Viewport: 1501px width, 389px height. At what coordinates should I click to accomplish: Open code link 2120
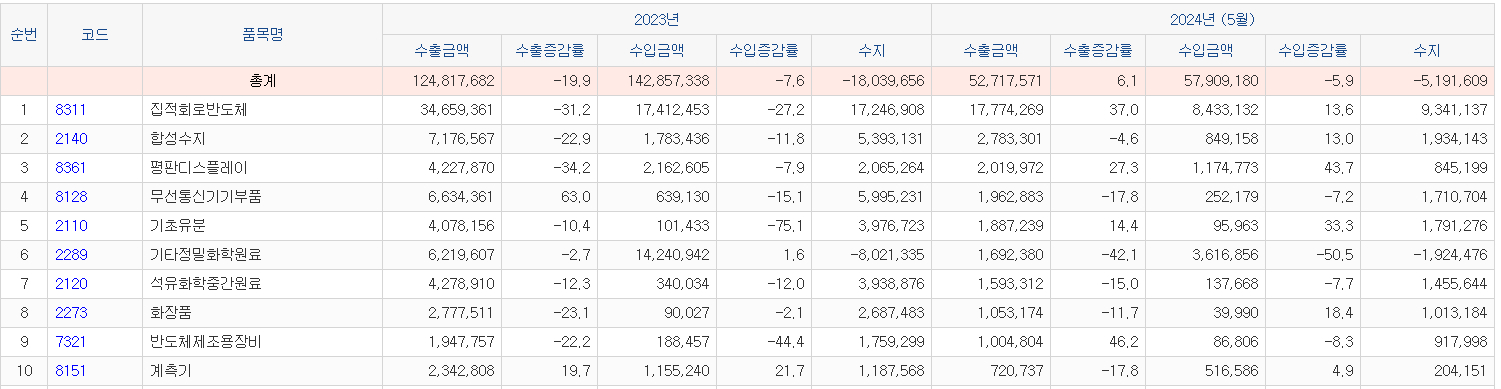tap(71, 284)
